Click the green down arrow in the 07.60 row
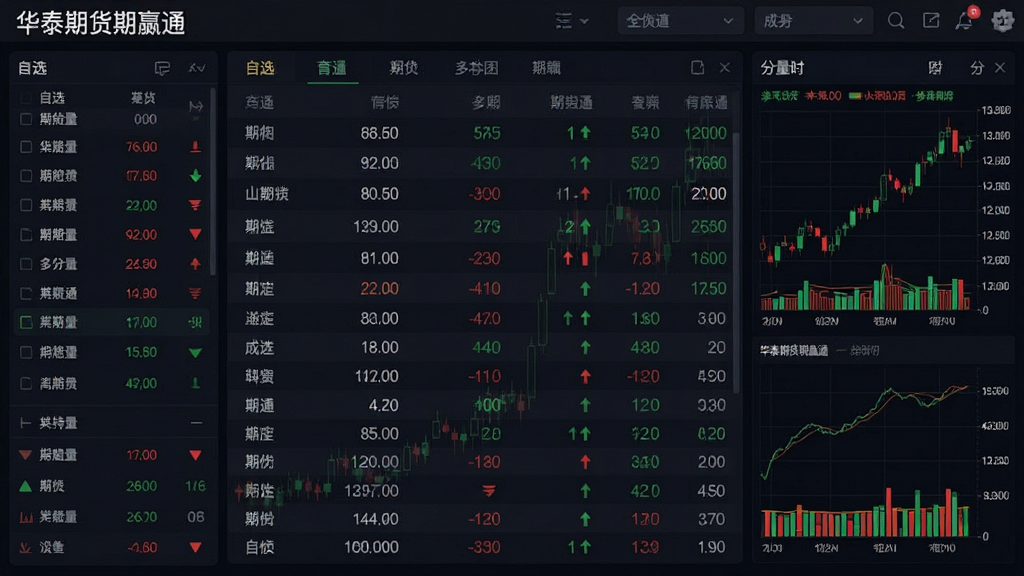This screenshot has width=1024, height=576. click(195, 176)
